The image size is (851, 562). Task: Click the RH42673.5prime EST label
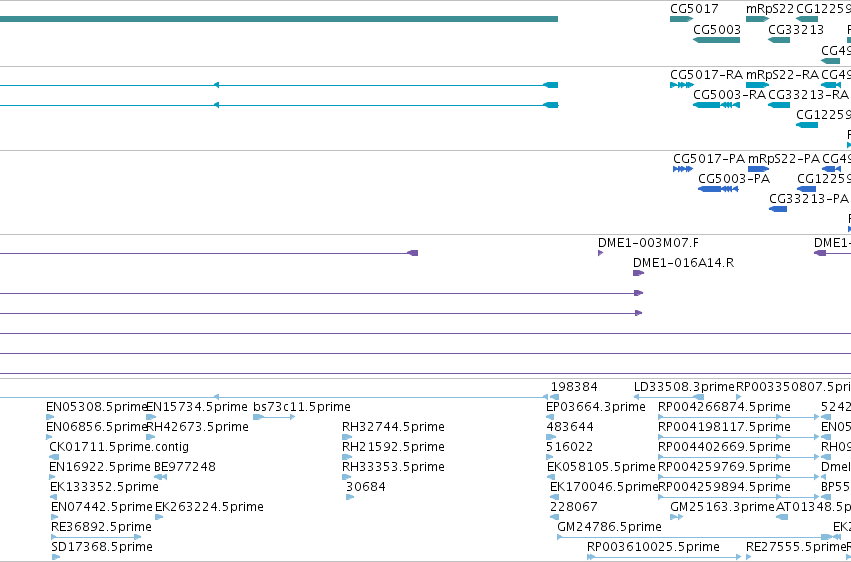tap(198, 427)
